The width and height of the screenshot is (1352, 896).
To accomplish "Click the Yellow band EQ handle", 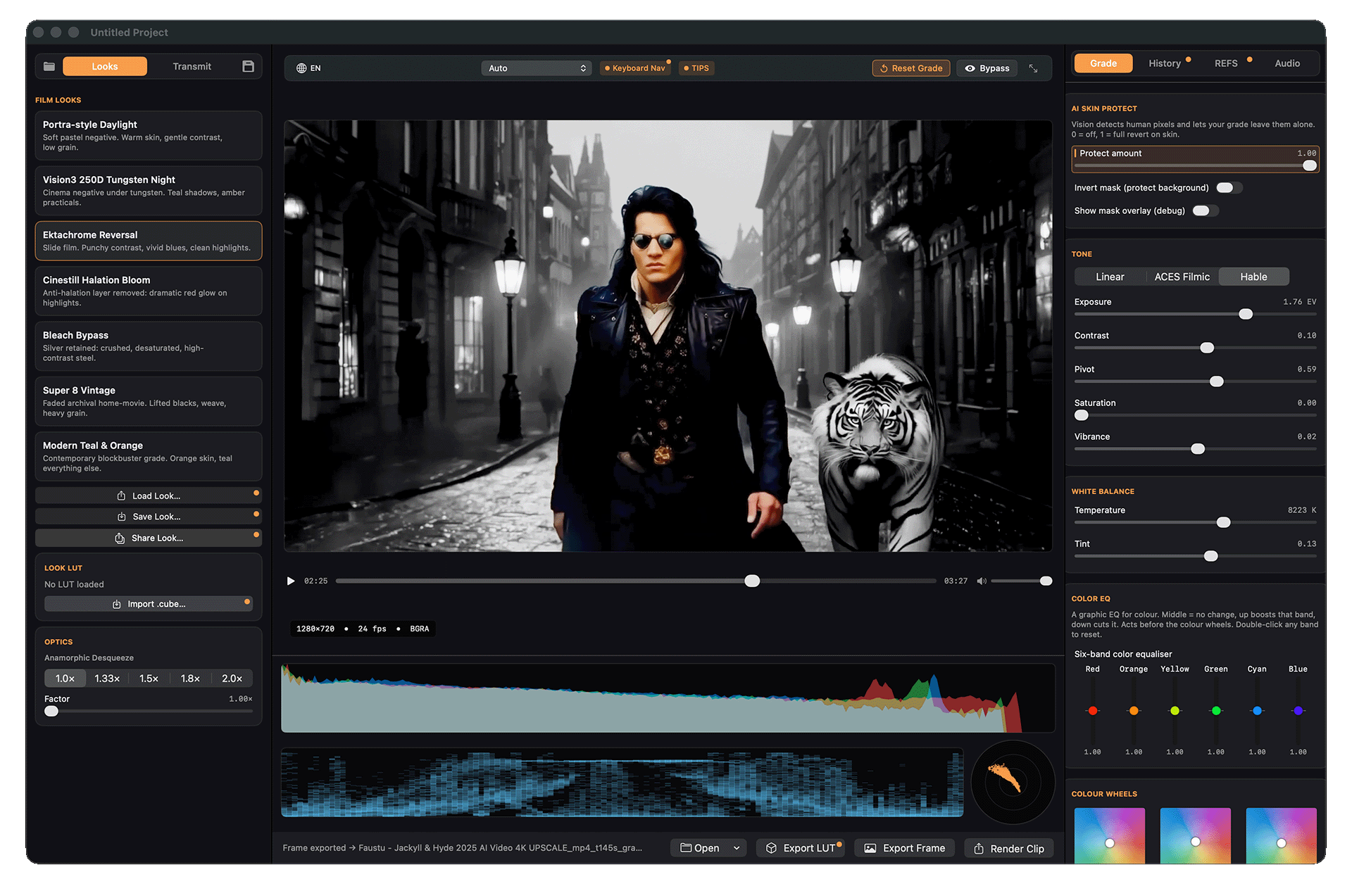I will (1175, 711).
